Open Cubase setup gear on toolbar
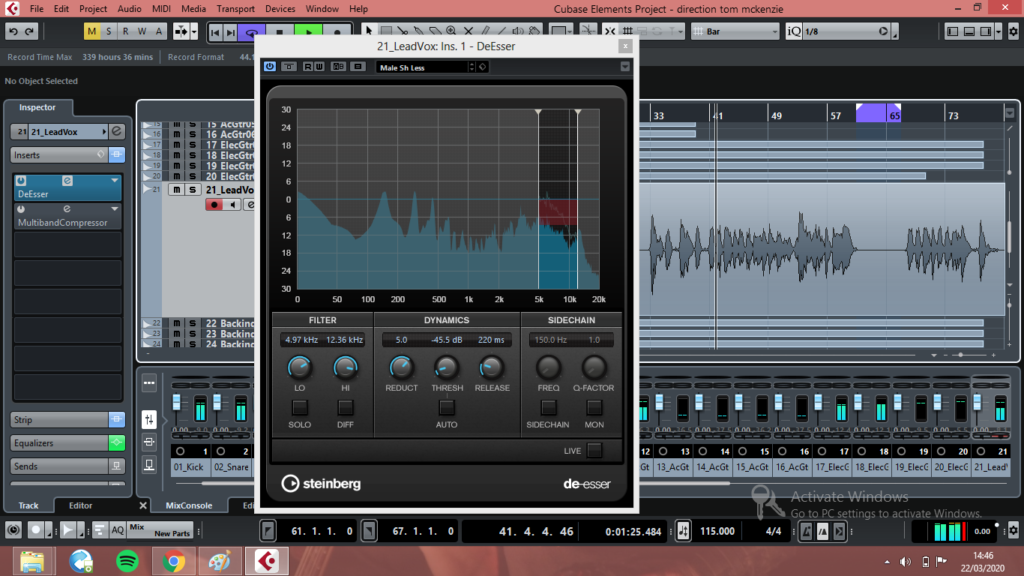The image size is (1024, 576). tap(1013, 31)
